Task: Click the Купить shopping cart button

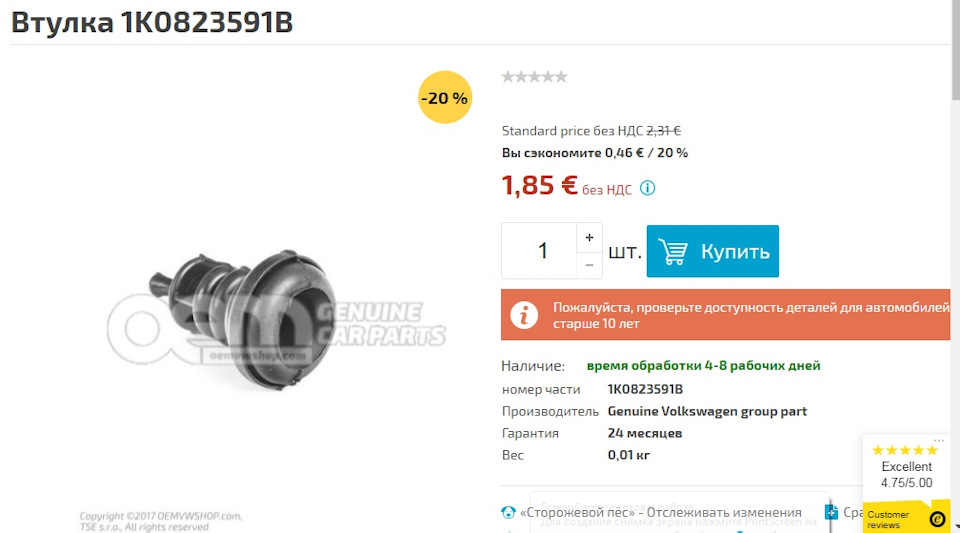Action: (713, 251)
